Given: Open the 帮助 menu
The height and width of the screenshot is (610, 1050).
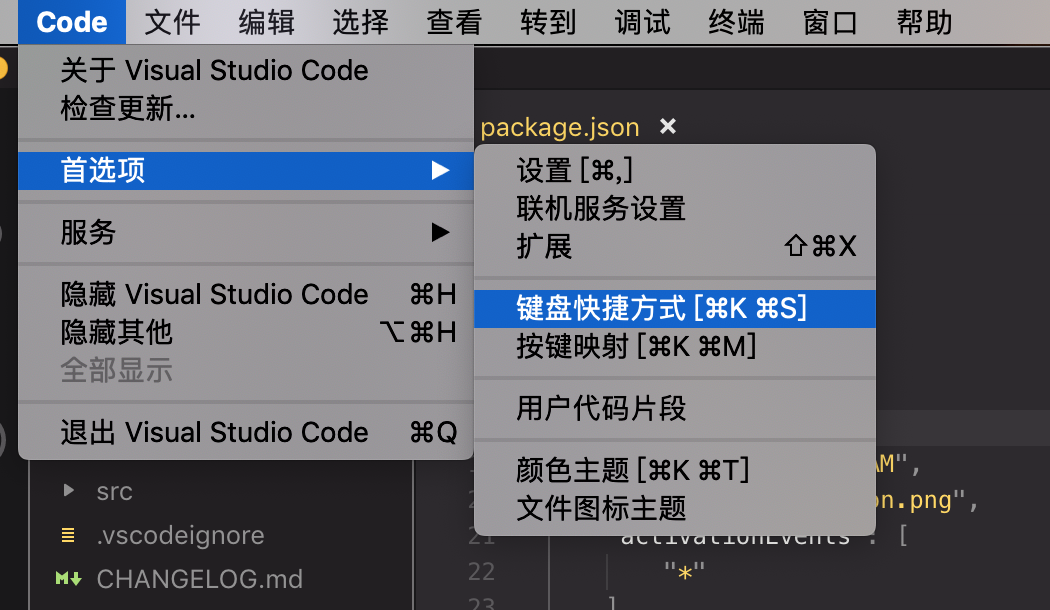Looking at the screenshot, I should point(924,22).
